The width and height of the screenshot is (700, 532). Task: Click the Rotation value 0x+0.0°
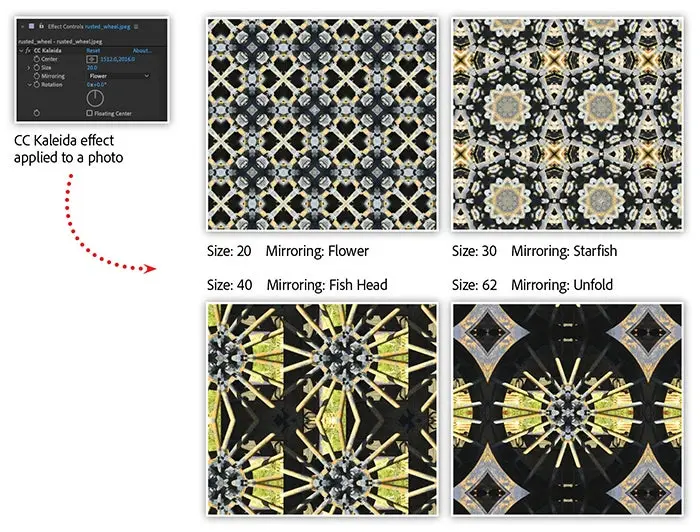coord(96,84)
